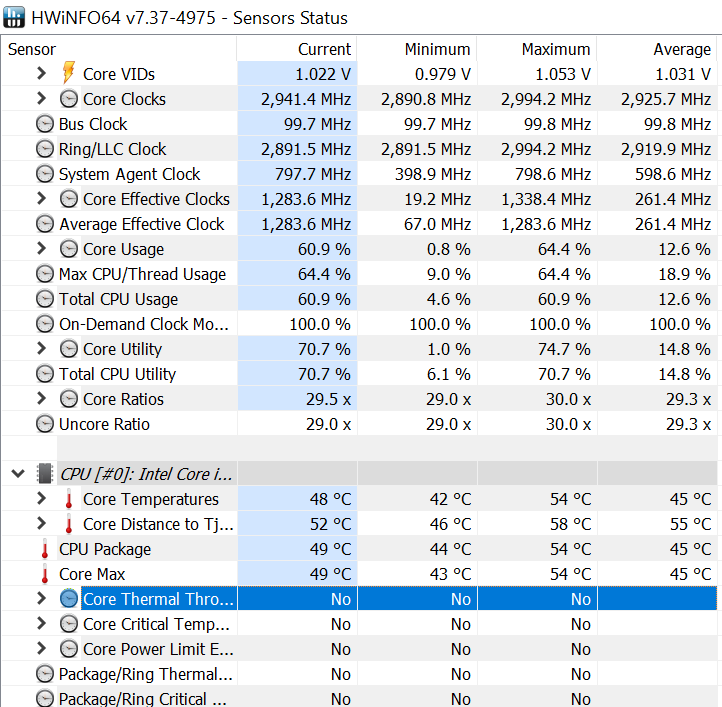Click the 18.9 % average value
The image size is (722, 707).
[684, 274]
